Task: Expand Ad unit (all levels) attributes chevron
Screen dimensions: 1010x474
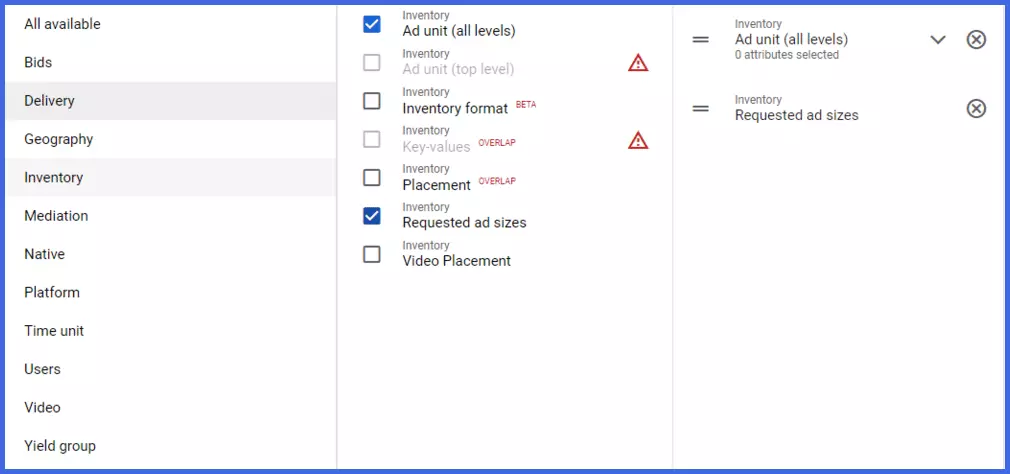Action: pyautogui.click(x=938, y=40)
